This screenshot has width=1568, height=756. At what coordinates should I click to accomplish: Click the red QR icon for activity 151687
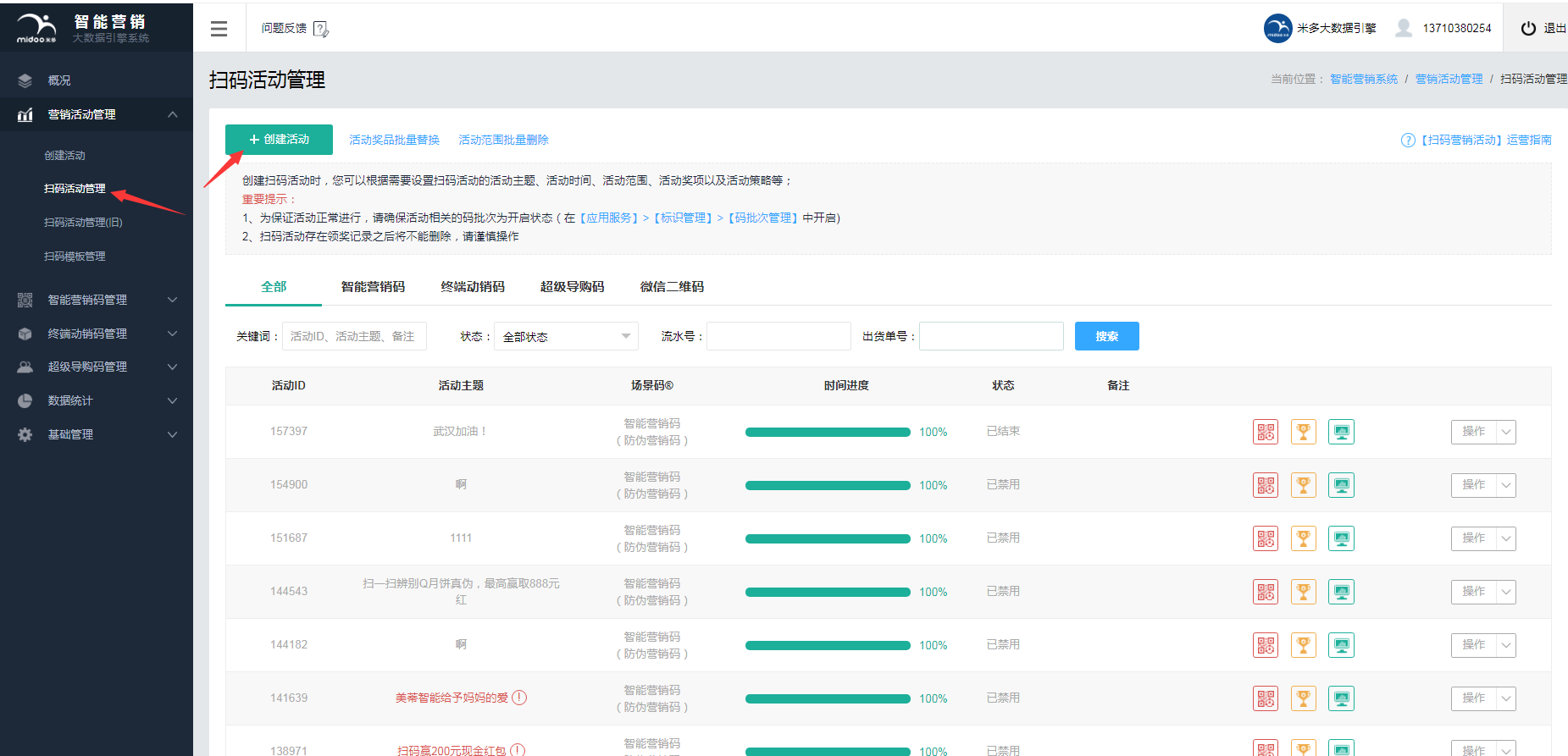[x=1266, y=538]
